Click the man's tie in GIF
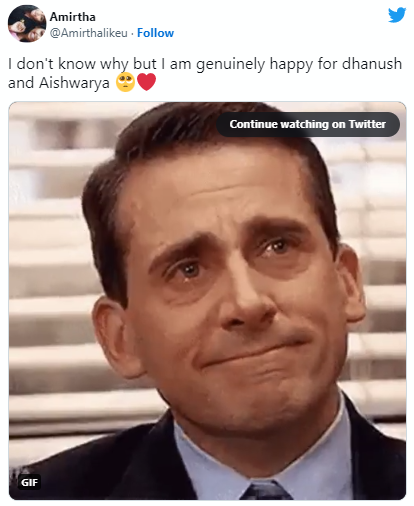This screenshot has width=414, height=506. (265, 490)
